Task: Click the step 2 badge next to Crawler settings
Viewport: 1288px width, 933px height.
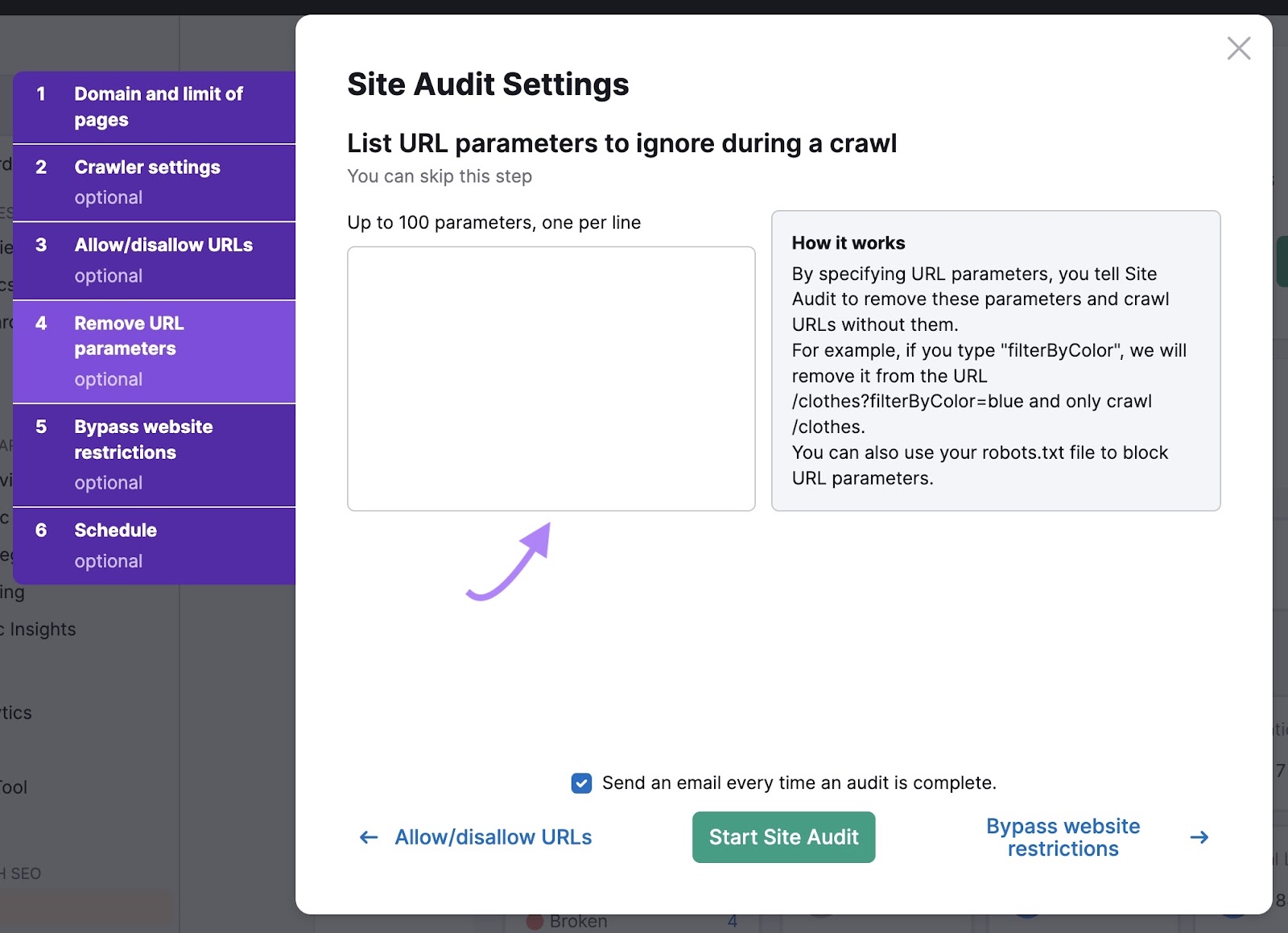Action: coord(41,167)
